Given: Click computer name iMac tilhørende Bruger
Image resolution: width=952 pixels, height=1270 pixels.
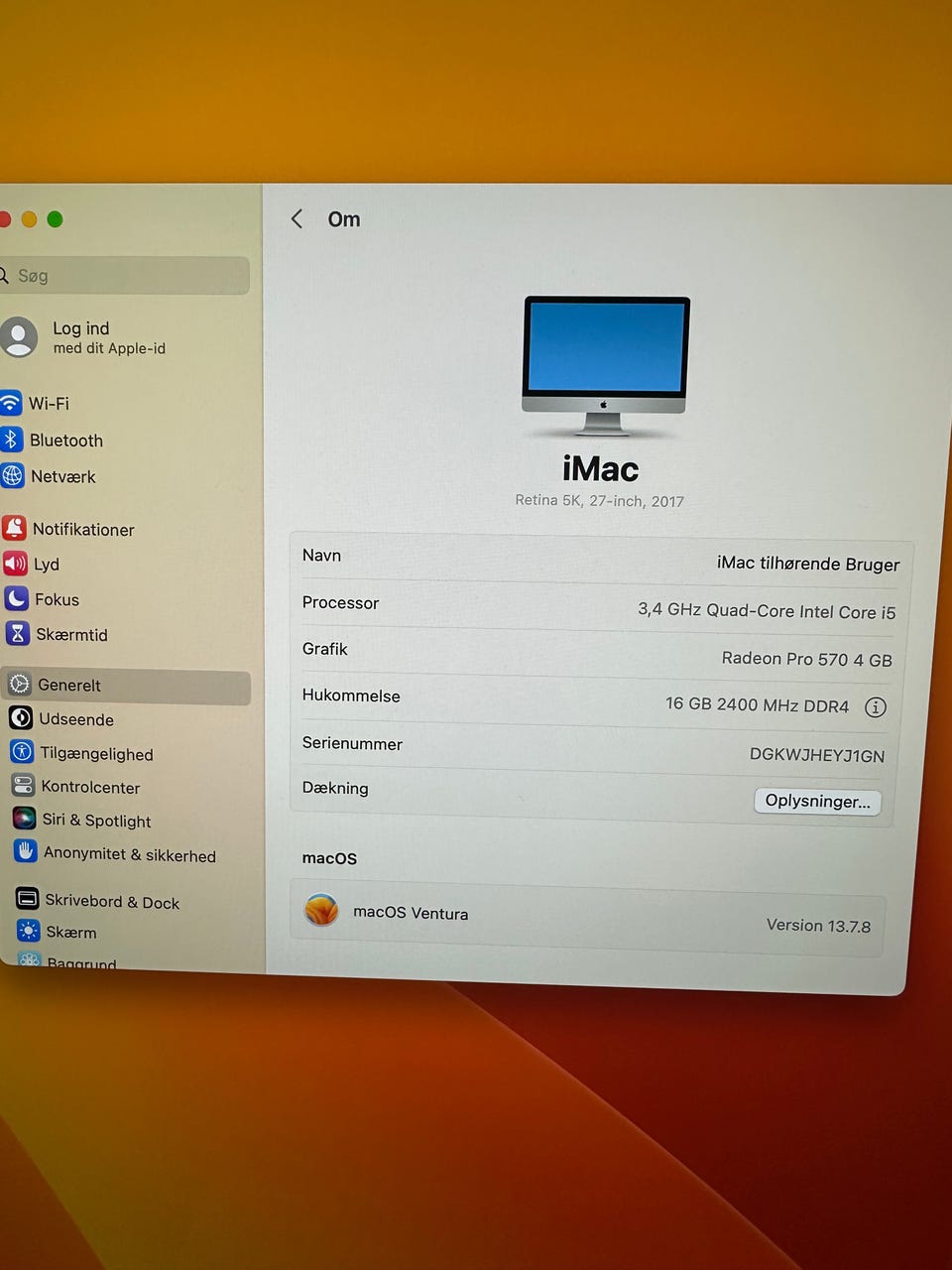Looking at the screenshot, I should (808, 564).
